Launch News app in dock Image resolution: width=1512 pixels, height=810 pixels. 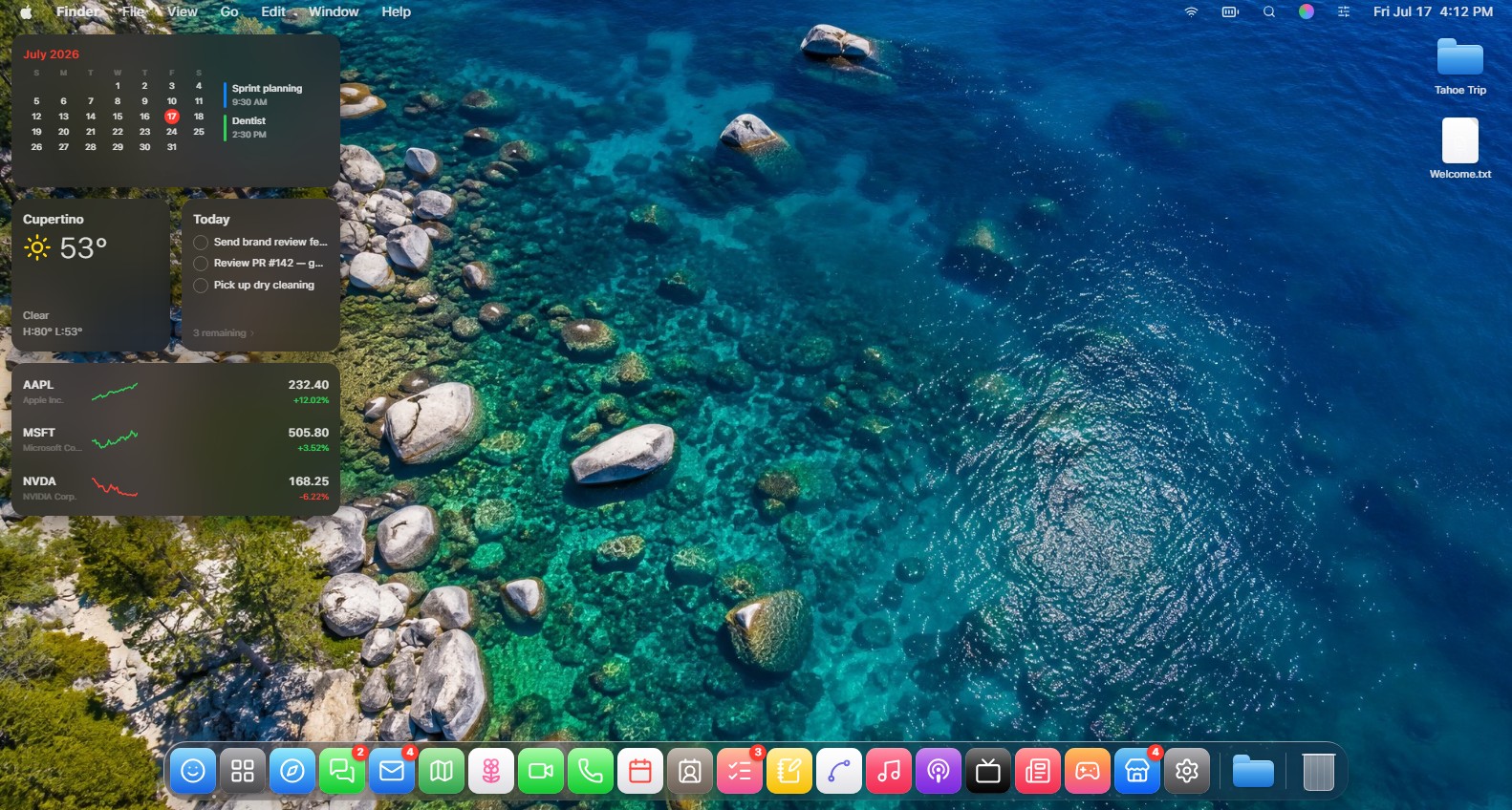1038,771
